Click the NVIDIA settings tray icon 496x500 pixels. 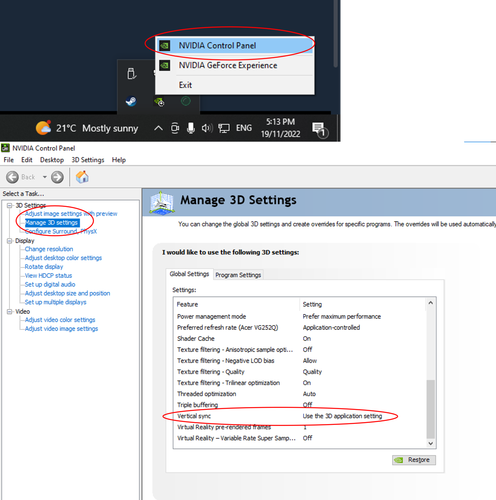tap(159, 102)
